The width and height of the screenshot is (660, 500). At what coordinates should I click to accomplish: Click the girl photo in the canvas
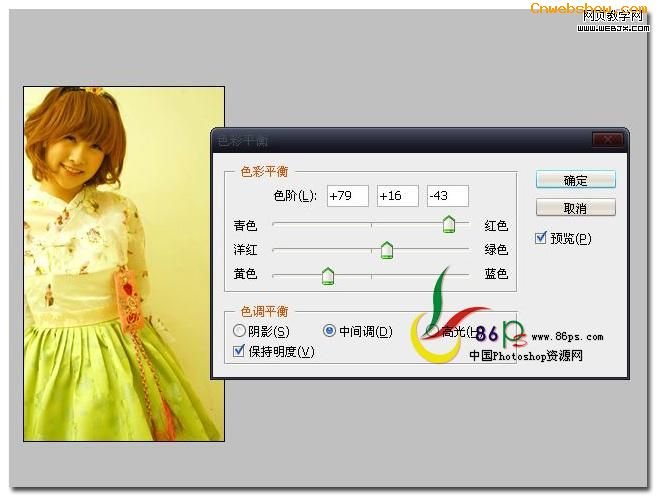pyautogui.click(x=124, y=264)
